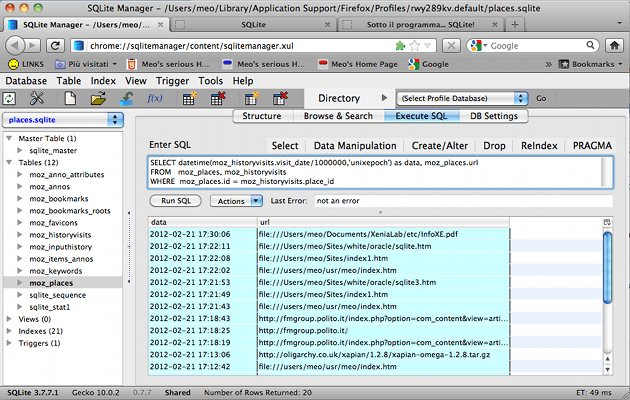Viewport: 630px width, 400px height.
Task: Open the Actions dropdown button
Action: coord(236,201)
